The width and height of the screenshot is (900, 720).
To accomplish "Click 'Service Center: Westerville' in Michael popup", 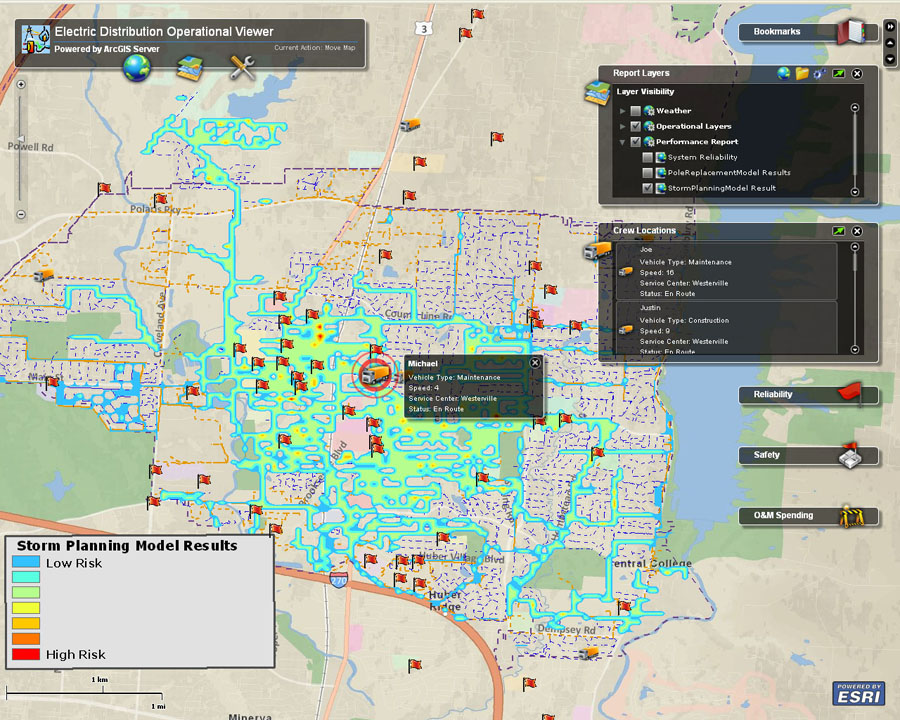I will point(453,398).
